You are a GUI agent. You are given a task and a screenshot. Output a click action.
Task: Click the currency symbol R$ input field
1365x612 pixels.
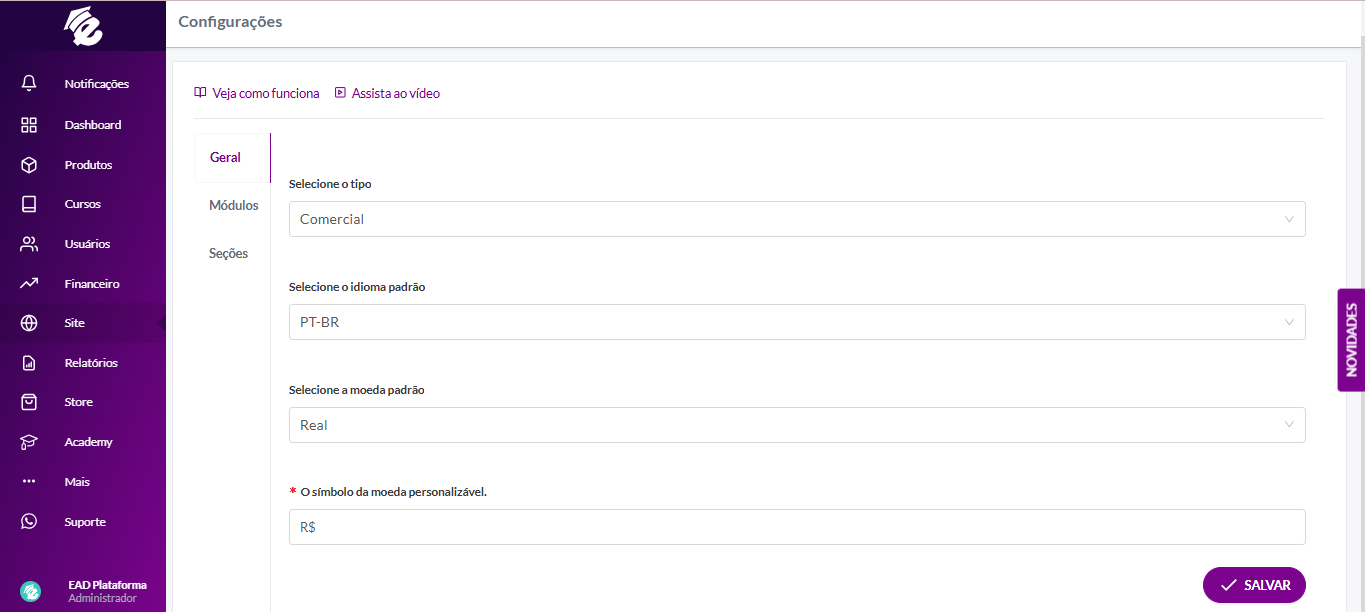click(x=797, y=527)
